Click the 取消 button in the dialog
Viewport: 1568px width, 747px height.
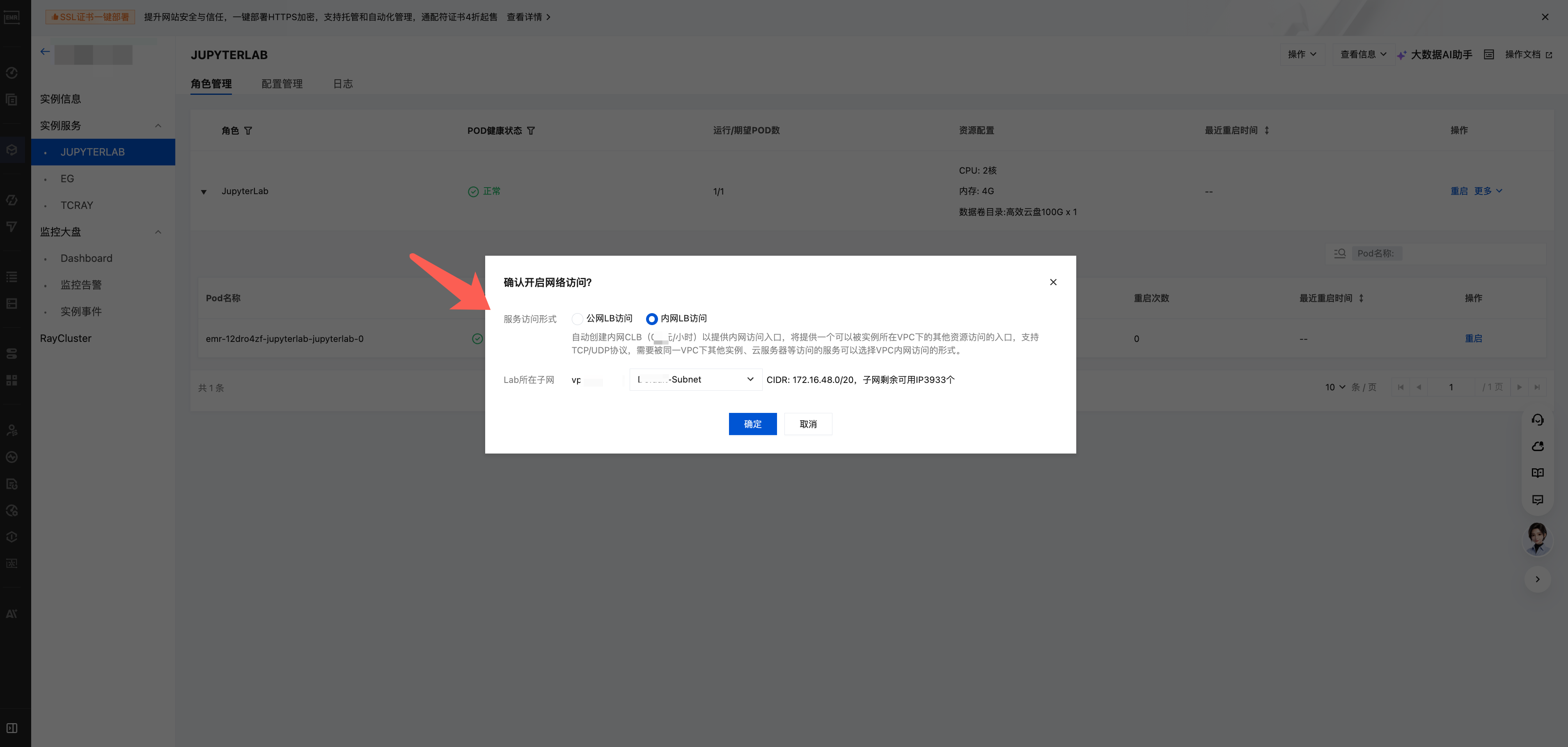click(808, 424)
